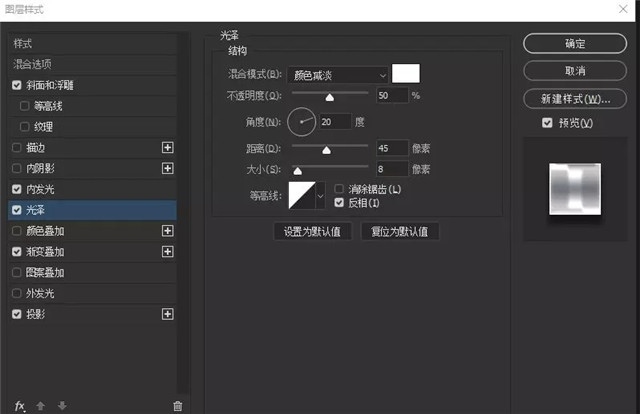
Task: Click the 距离 slider handle
Action: click(326, 150)
